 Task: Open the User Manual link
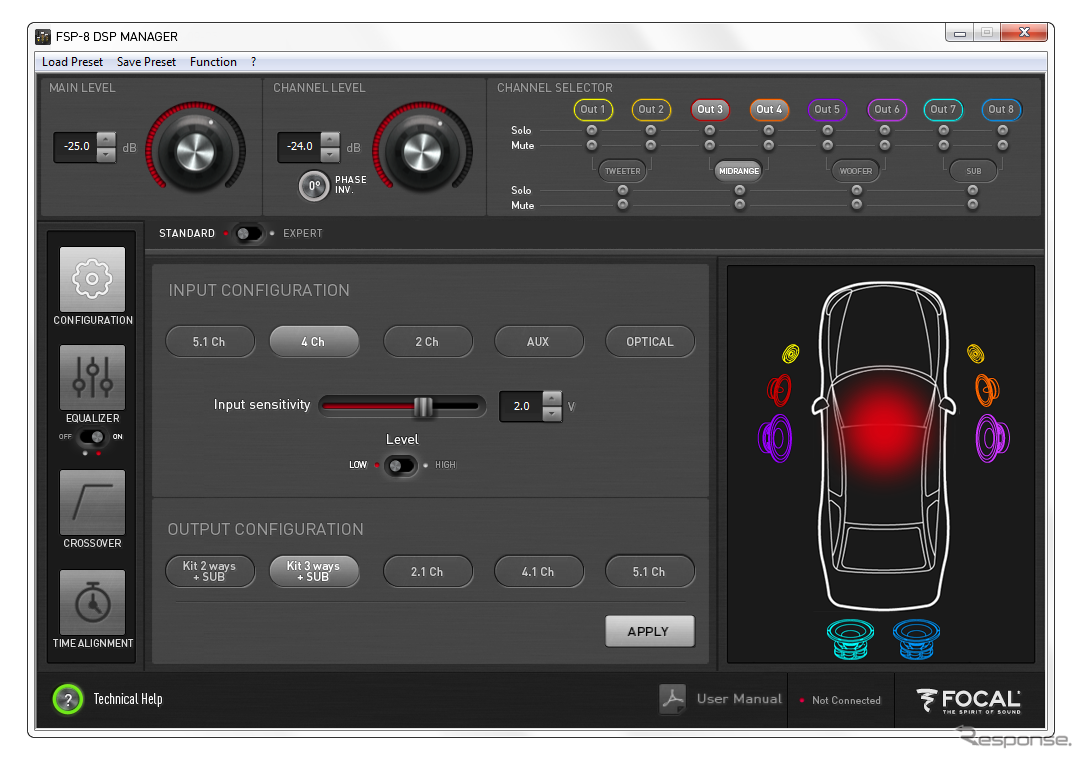(x=739, y=699)
